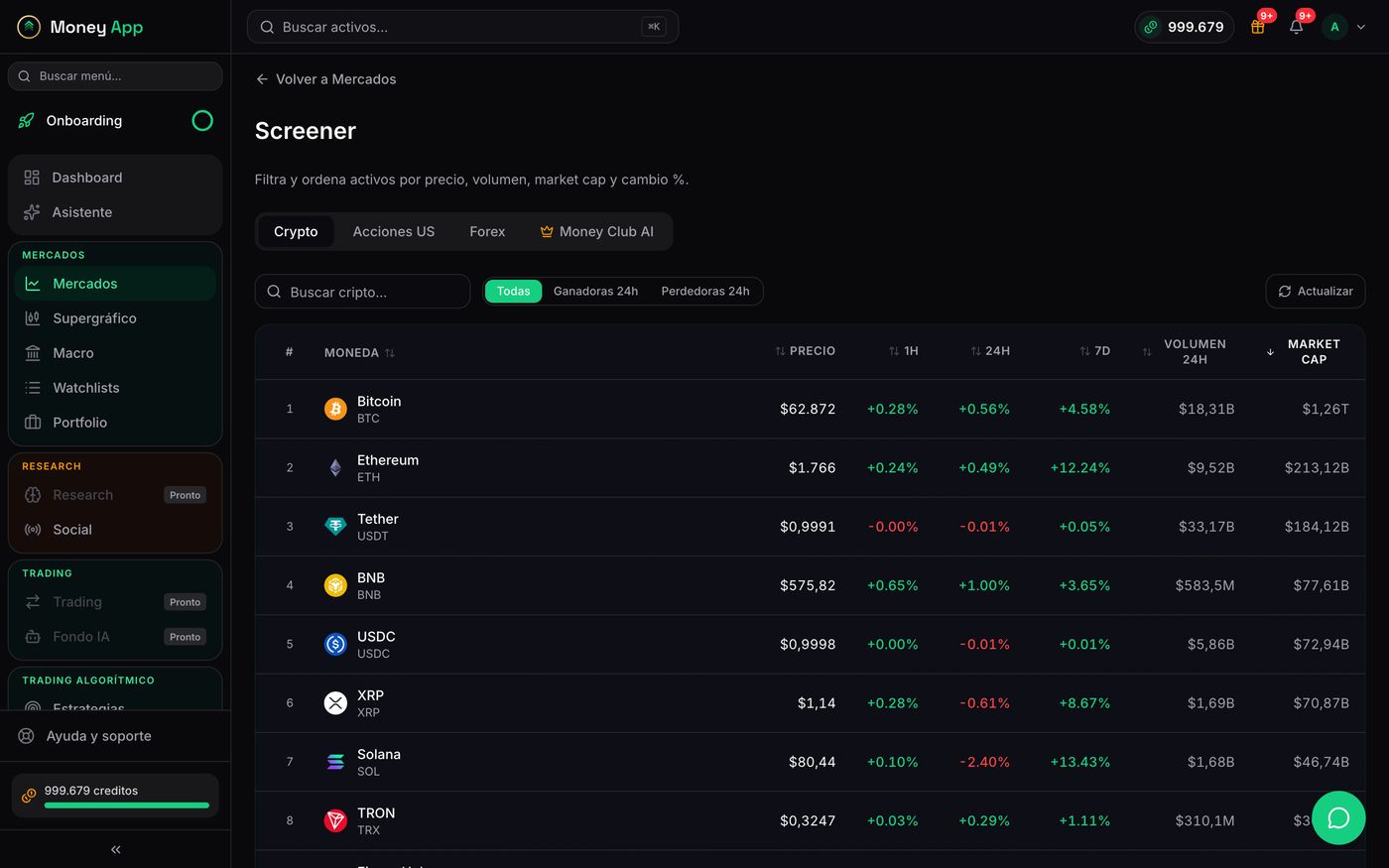
Task: Click Solana 24h change -2.40%
Action: click(x=984, y=762)
